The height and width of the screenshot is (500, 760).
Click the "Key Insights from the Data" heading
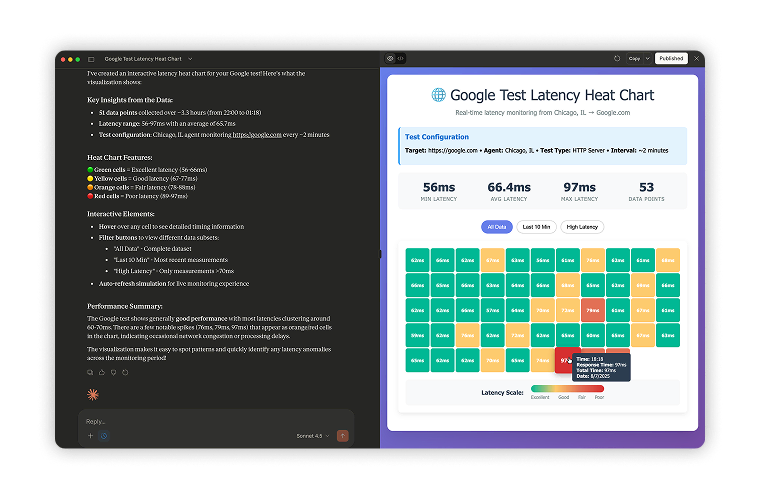pyautogui.click(x=130, y=100)
